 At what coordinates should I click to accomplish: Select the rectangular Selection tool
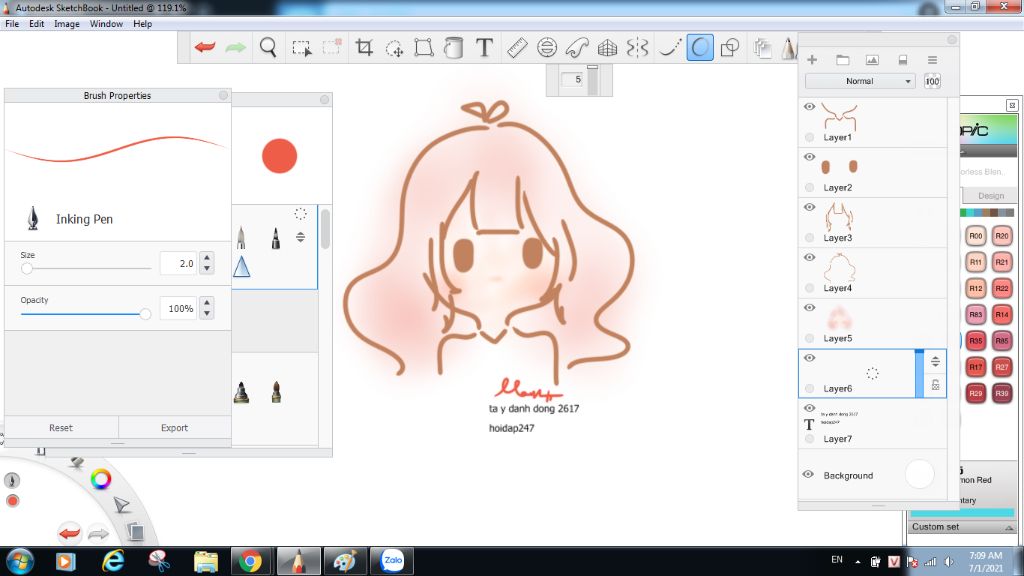point(302,48)
